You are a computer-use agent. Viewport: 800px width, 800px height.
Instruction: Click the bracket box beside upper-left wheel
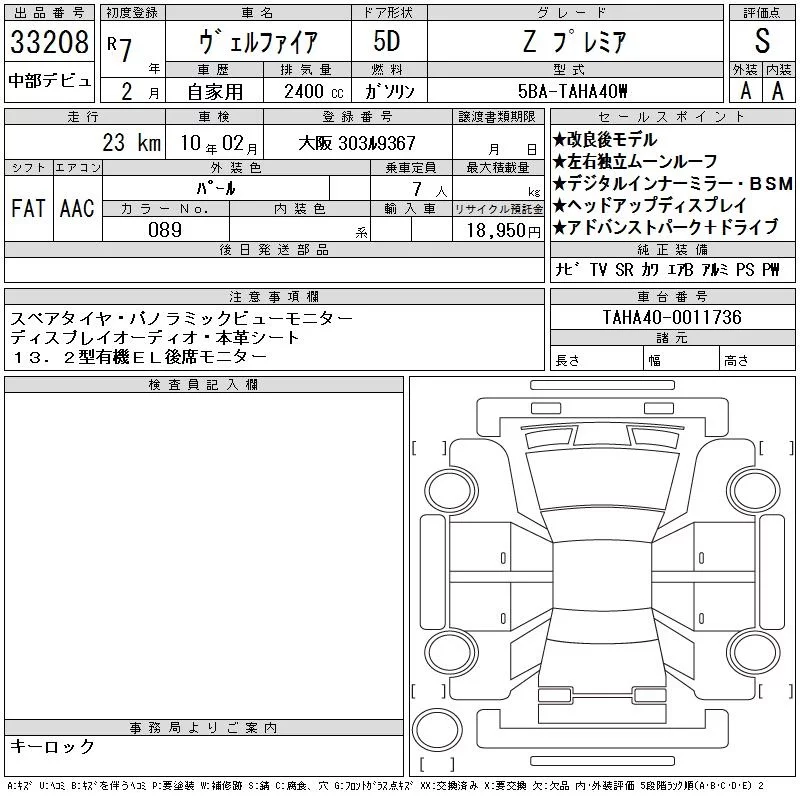[x=429, y=447]
